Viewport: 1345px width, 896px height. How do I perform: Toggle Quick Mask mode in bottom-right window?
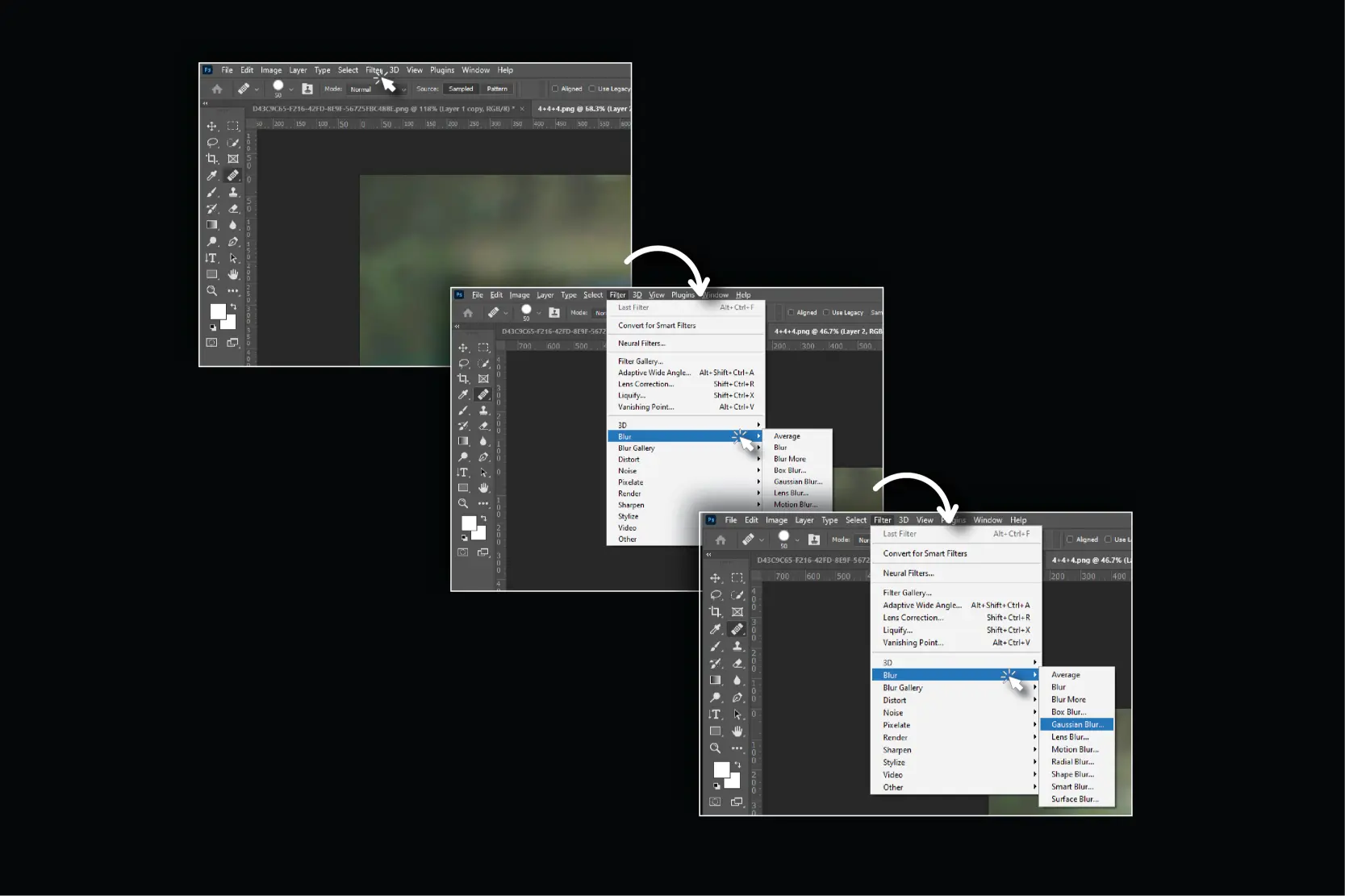coord(715,802)
